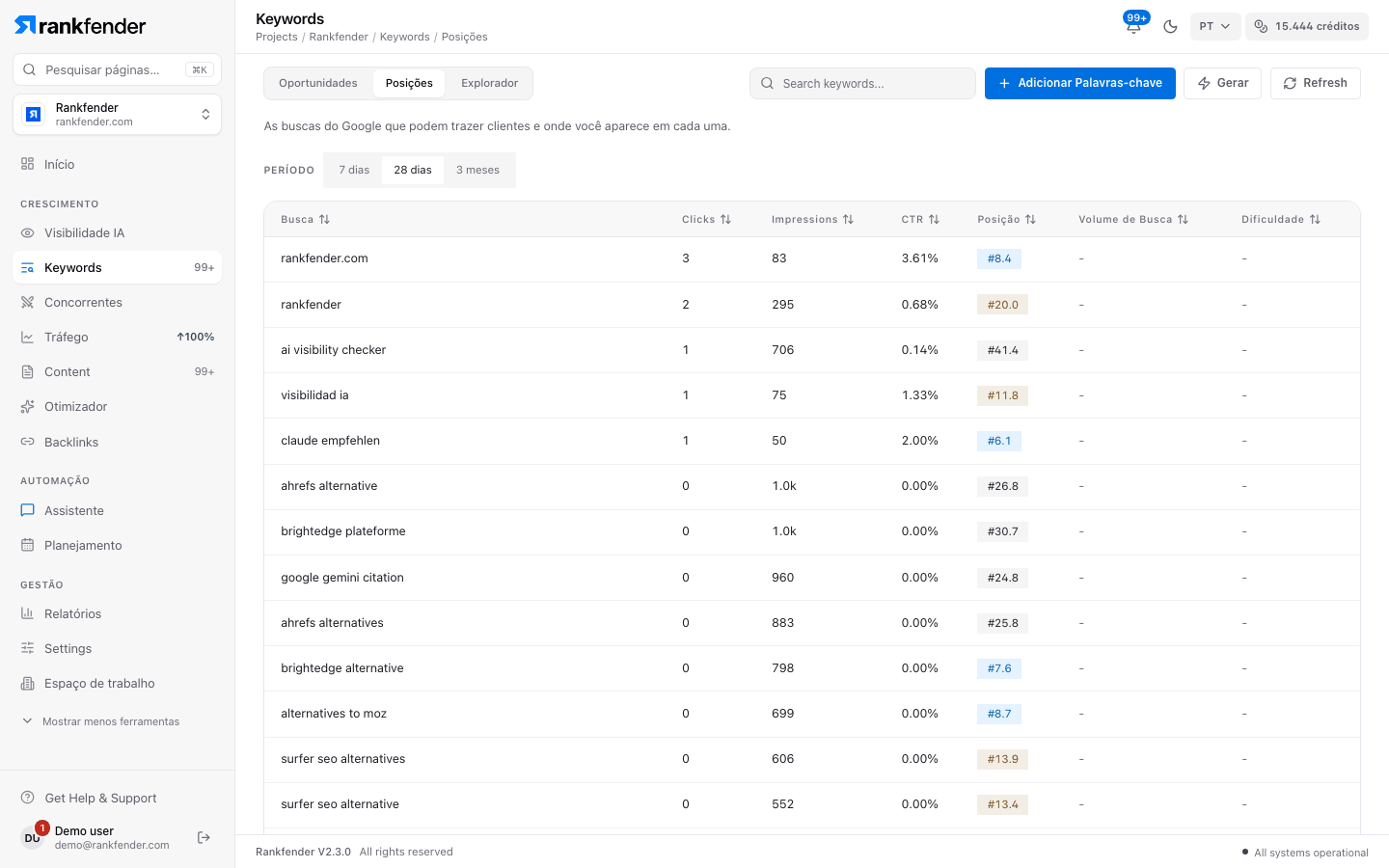
Task: Open the Assistente chat
Action: tap(117, 511)
